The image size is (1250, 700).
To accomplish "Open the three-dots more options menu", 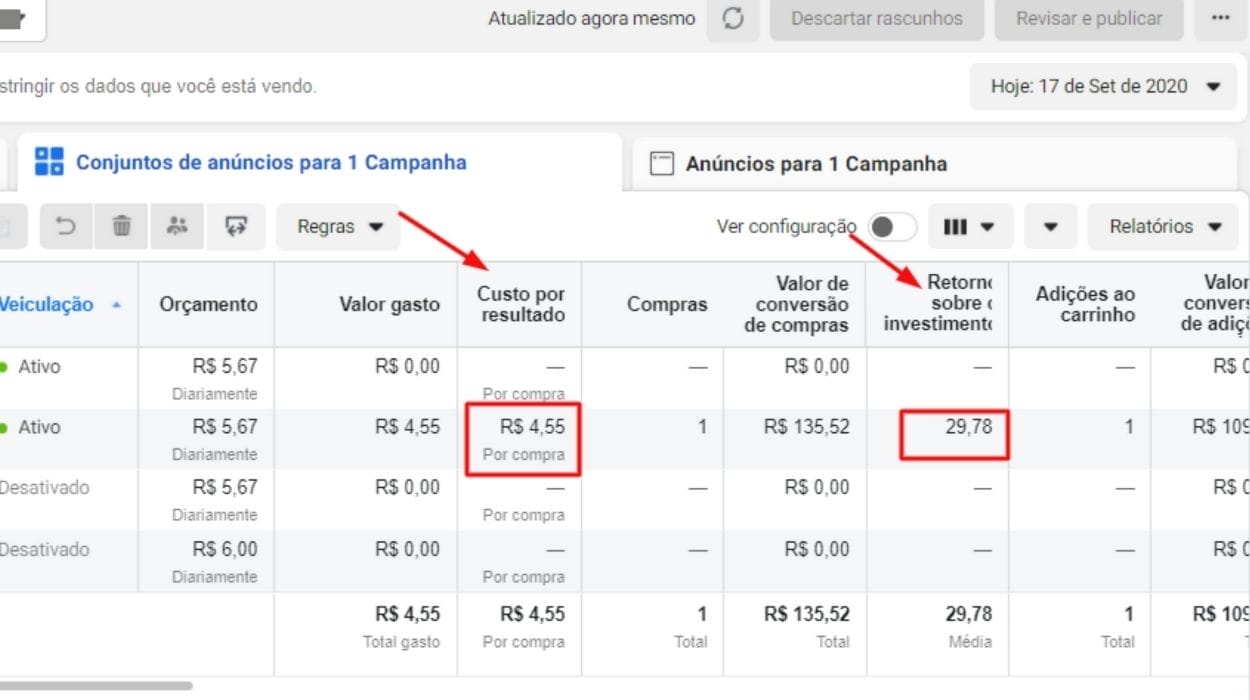I will [x=1220, y=19].
